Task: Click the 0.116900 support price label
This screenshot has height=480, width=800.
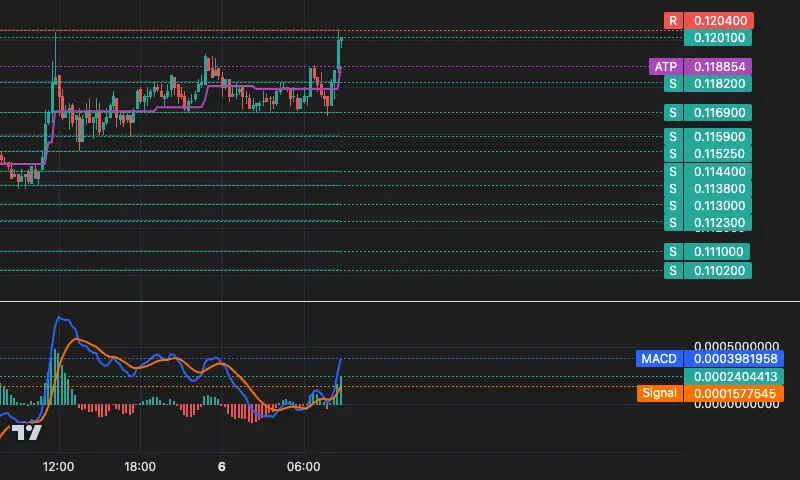Action: pos(718,113)
